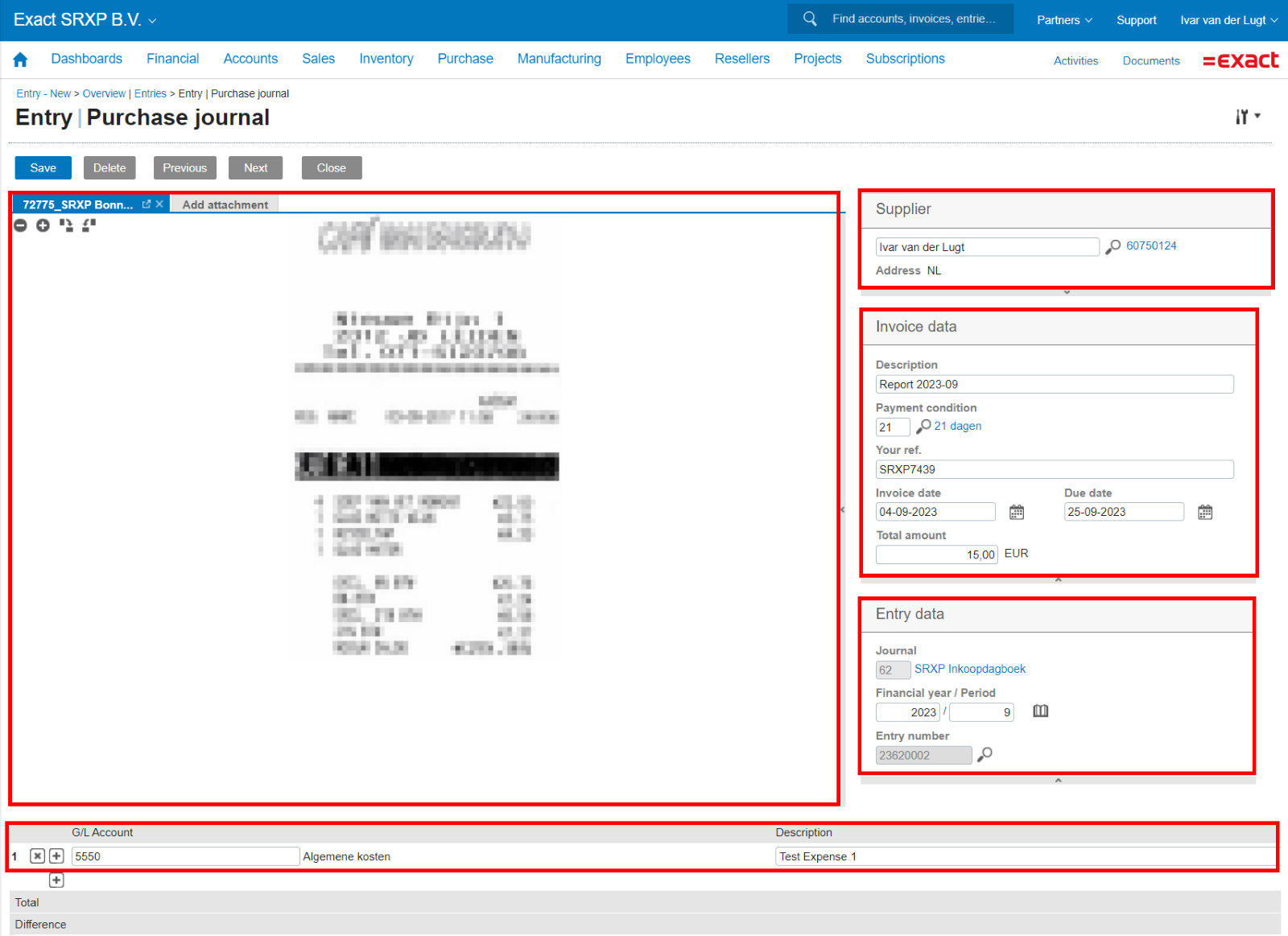
Task: Save the purchase journal entry
Action: [x=43, y=167]
